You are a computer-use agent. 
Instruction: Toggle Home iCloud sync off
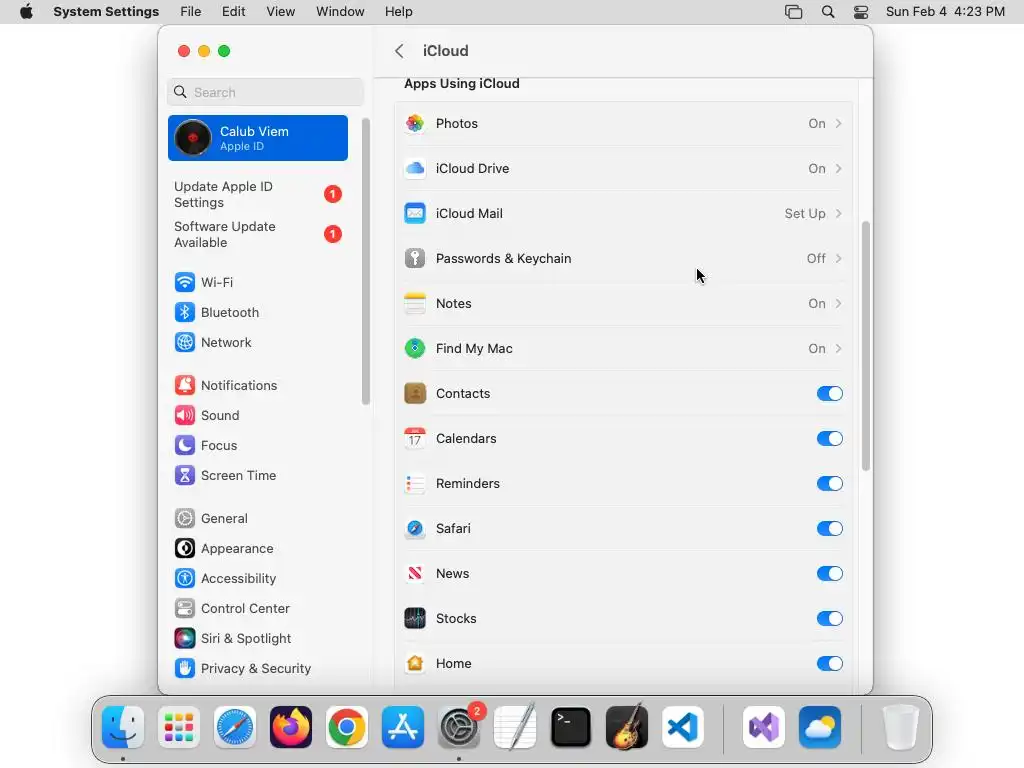(829, 664)
